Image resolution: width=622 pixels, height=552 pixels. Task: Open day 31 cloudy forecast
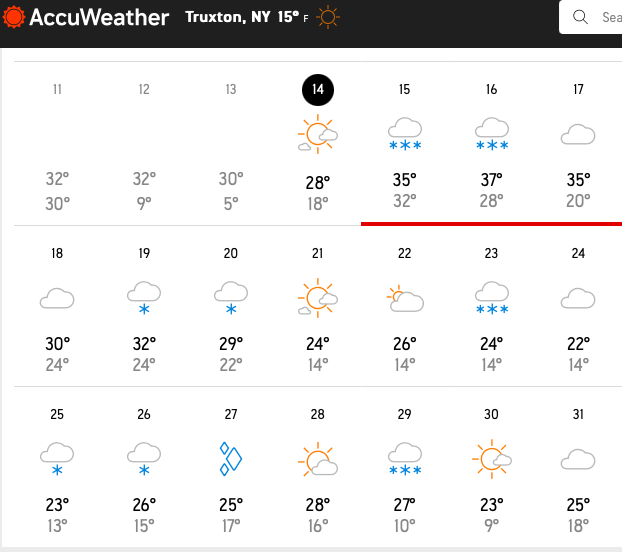click(578, 470)
